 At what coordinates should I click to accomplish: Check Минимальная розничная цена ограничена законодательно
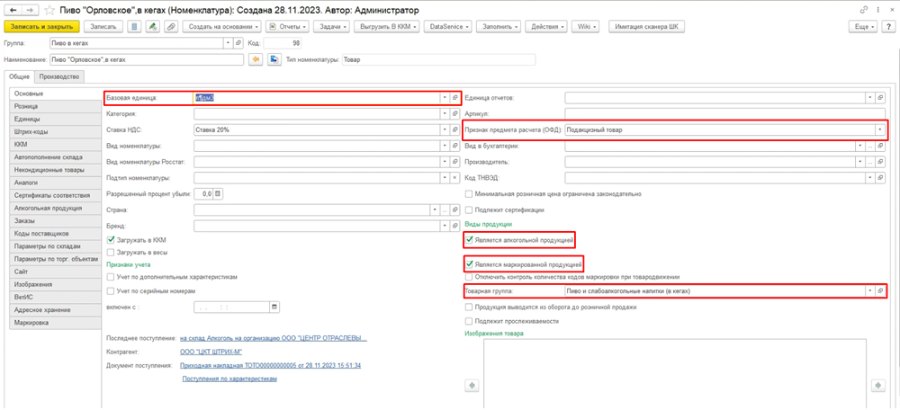[x=470, y=194]
